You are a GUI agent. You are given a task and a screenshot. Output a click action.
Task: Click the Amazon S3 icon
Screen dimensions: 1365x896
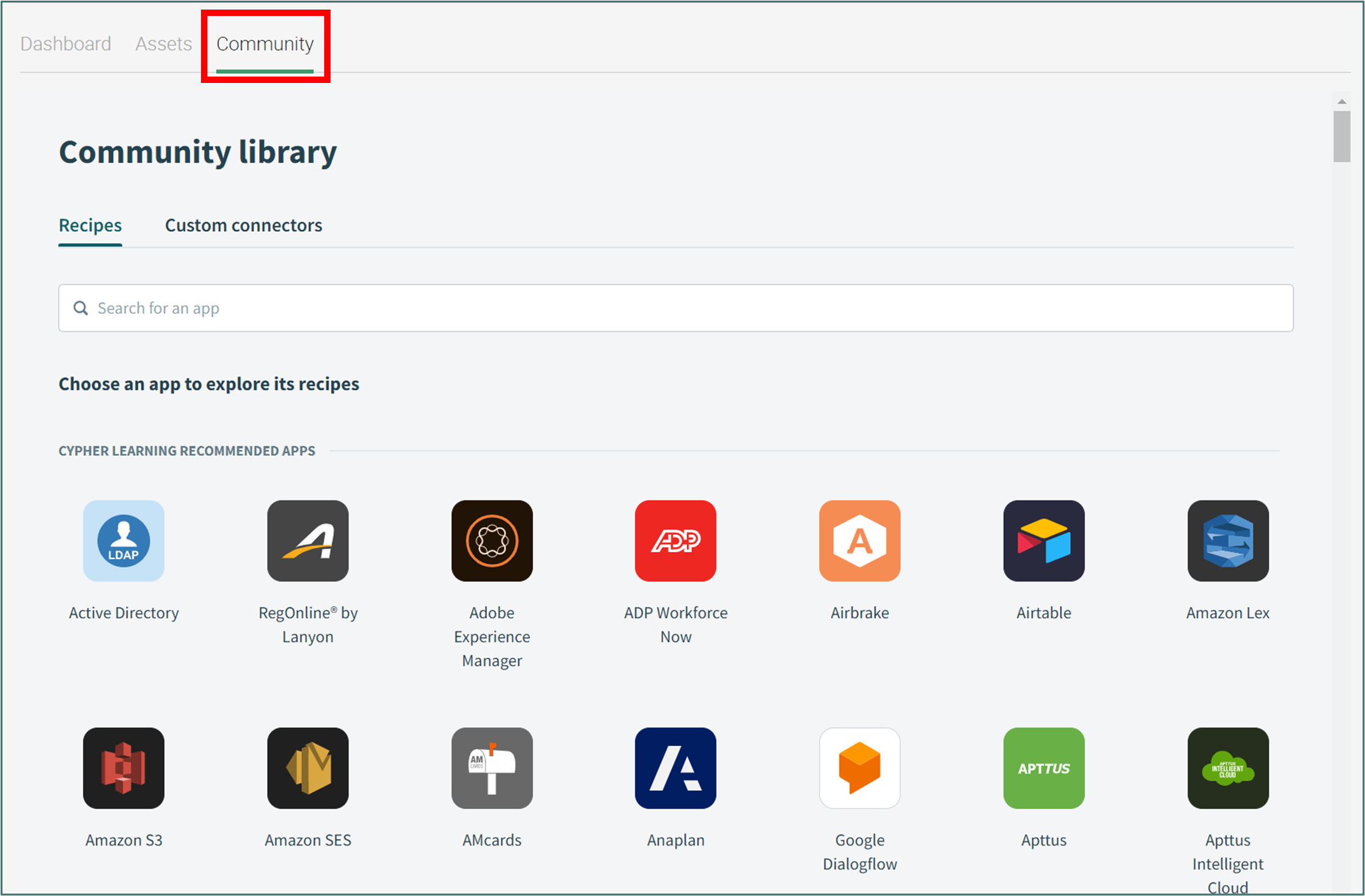point(124,768)
